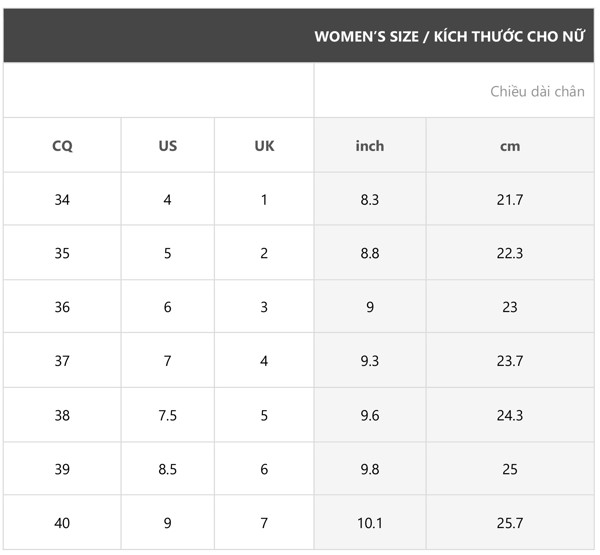The height and width of the screenshot is (555, 600).
Task: Click CQ size 34 cell
Action: [62, 200]
